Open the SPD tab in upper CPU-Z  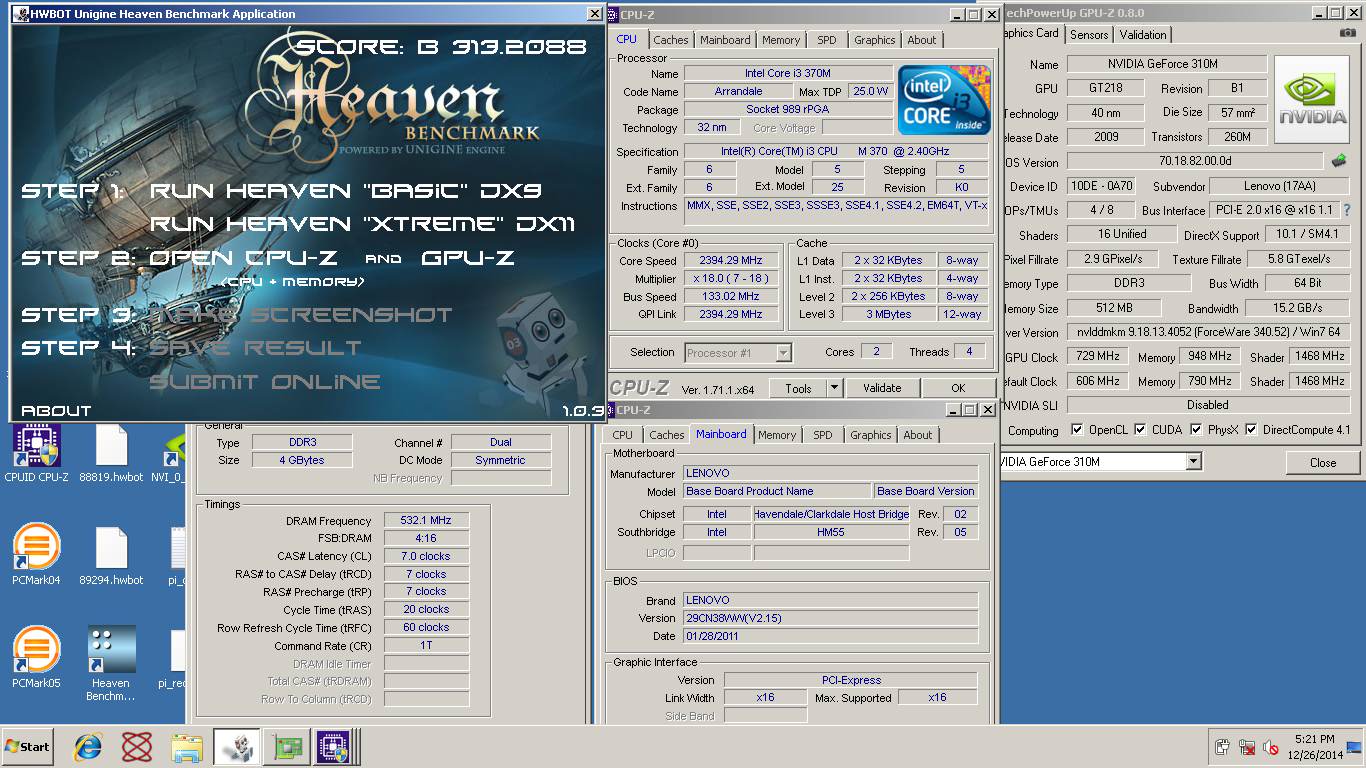pos(827,40)
